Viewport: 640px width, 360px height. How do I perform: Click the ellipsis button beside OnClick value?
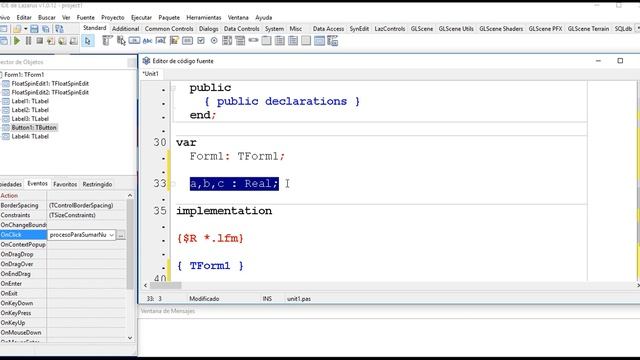click(121, 235)
